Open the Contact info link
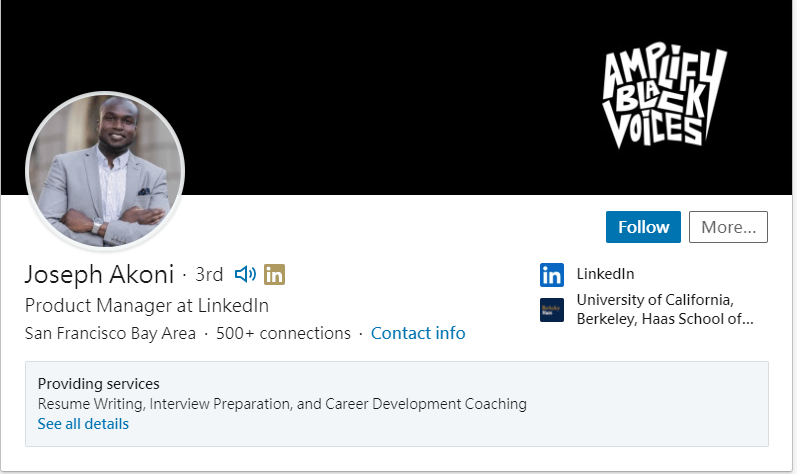This screenshot has width=797, height=474. point(418,333)
